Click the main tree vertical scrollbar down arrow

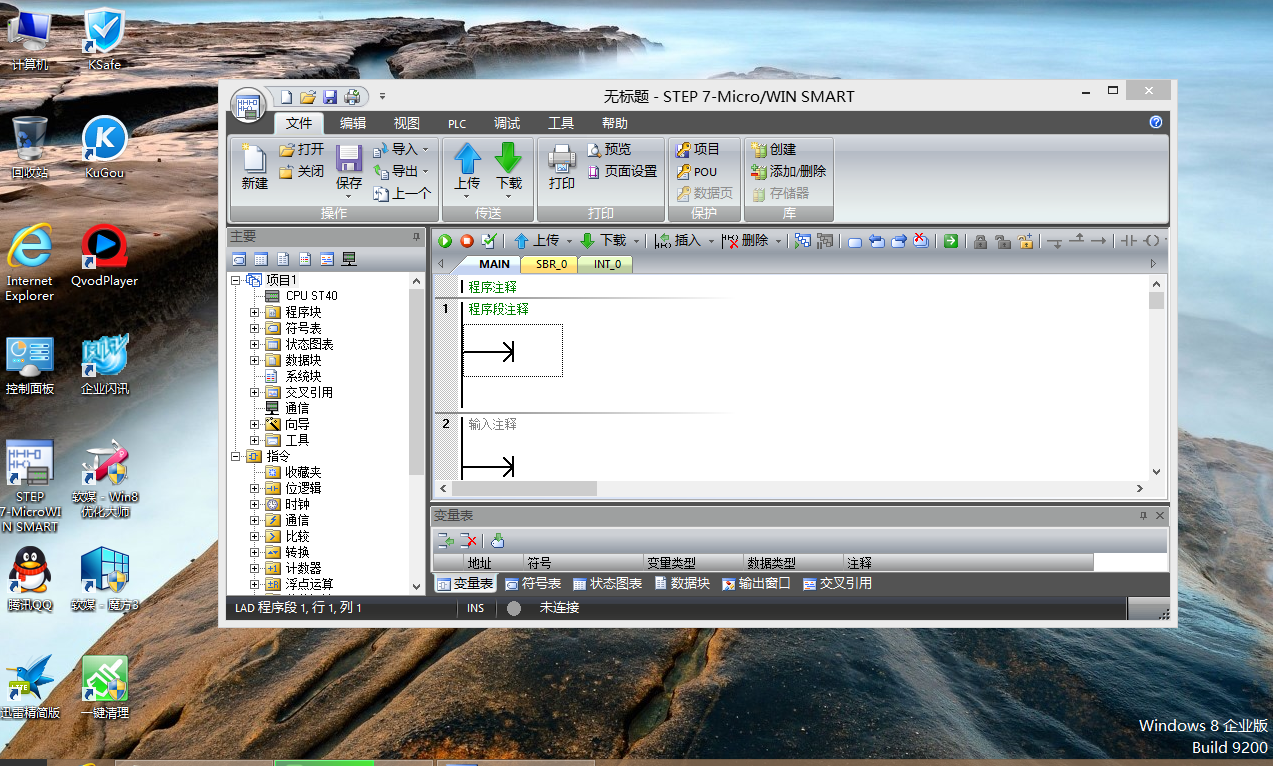(417, 587)
